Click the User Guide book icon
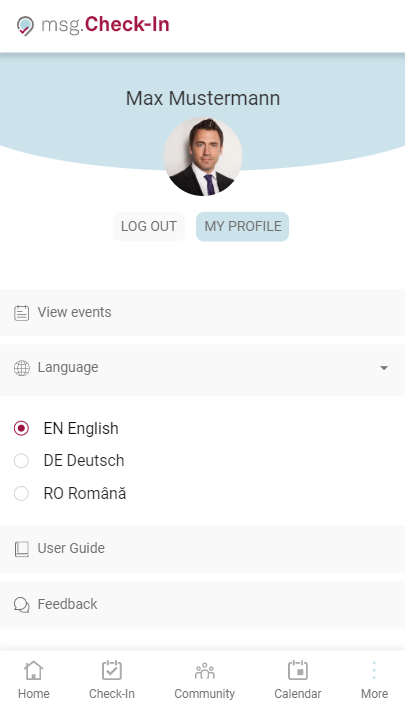 21,549
